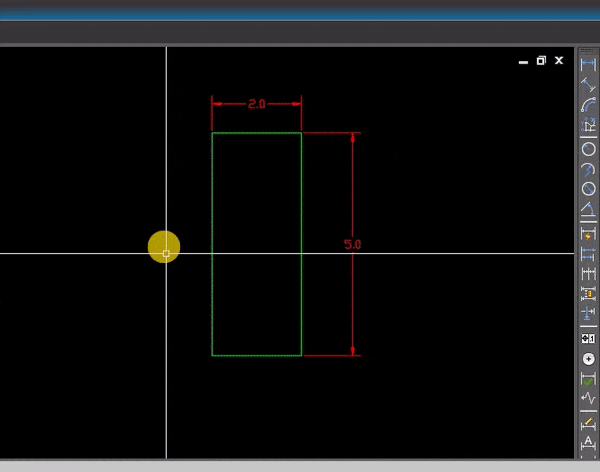The width and height of the screenshot is (600, 472).
Task: Select the Ordinate dimension tool
Action: point(588,125)
